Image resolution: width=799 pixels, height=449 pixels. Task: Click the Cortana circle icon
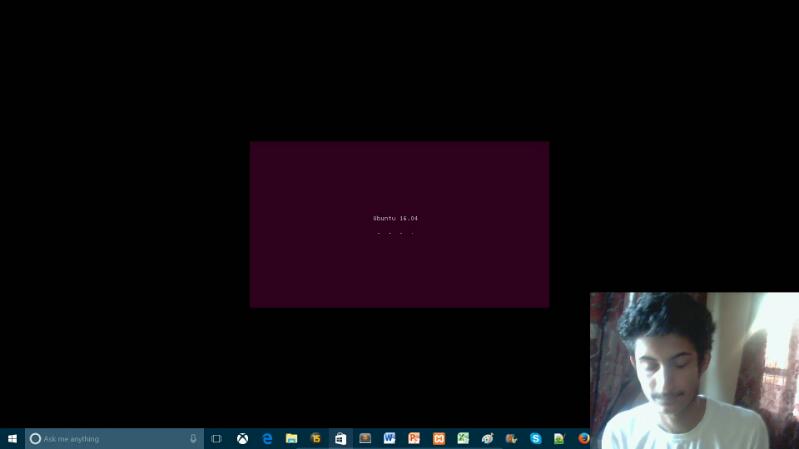click(x=35, y=438)
